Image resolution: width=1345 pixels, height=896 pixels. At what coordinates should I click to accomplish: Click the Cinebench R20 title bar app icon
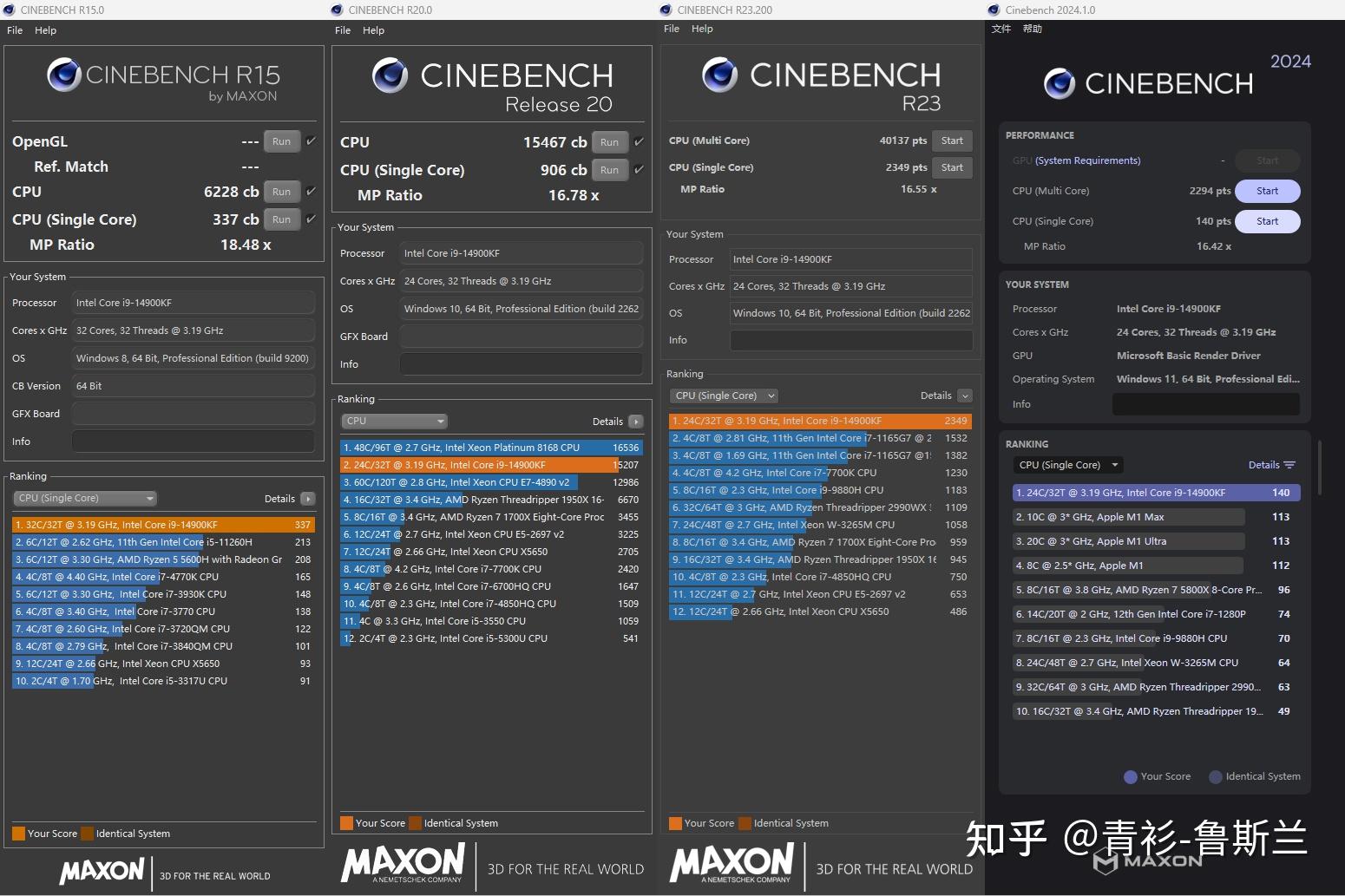337,10
